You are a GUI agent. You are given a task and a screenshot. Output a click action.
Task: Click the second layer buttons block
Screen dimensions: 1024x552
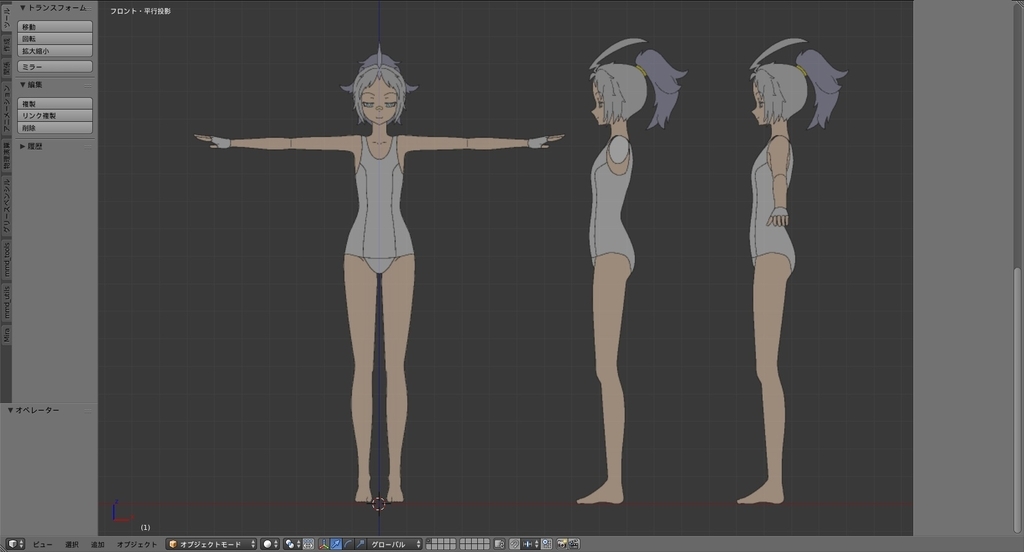[x=475, y=544]
